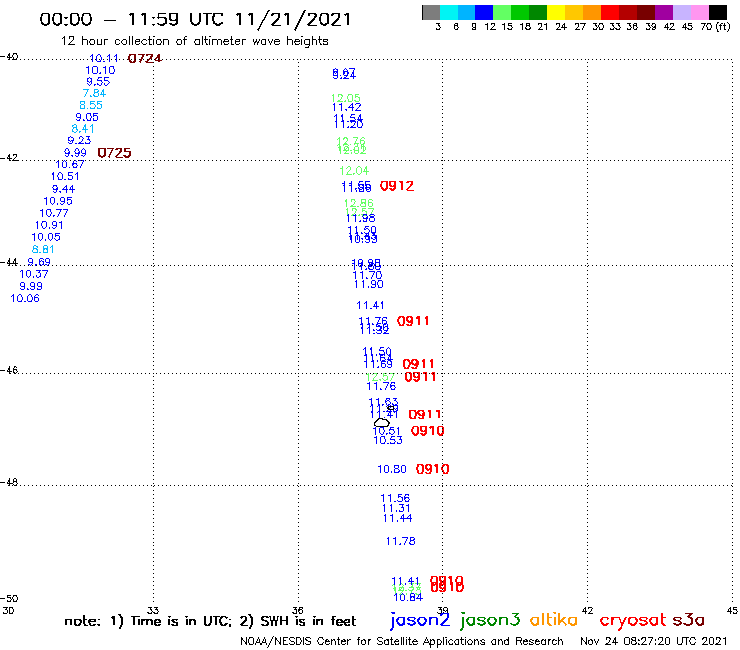
Task: Click the value 9.69
Action: tap(39, 262)
